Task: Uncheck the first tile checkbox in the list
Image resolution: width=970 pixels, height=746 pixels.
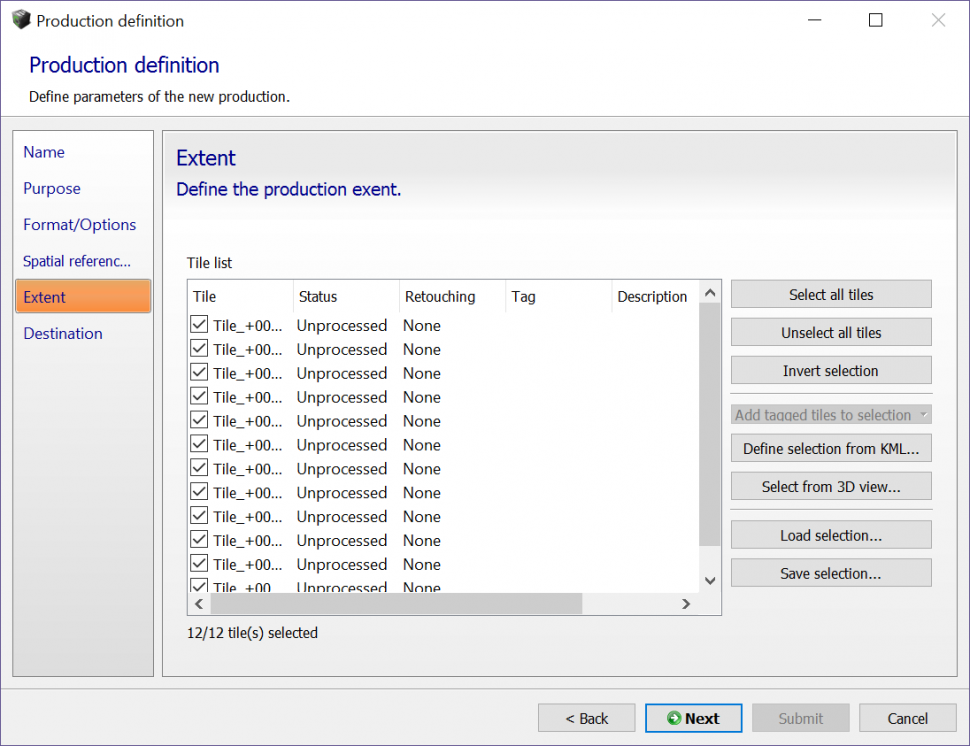Action: pos(199,324)
